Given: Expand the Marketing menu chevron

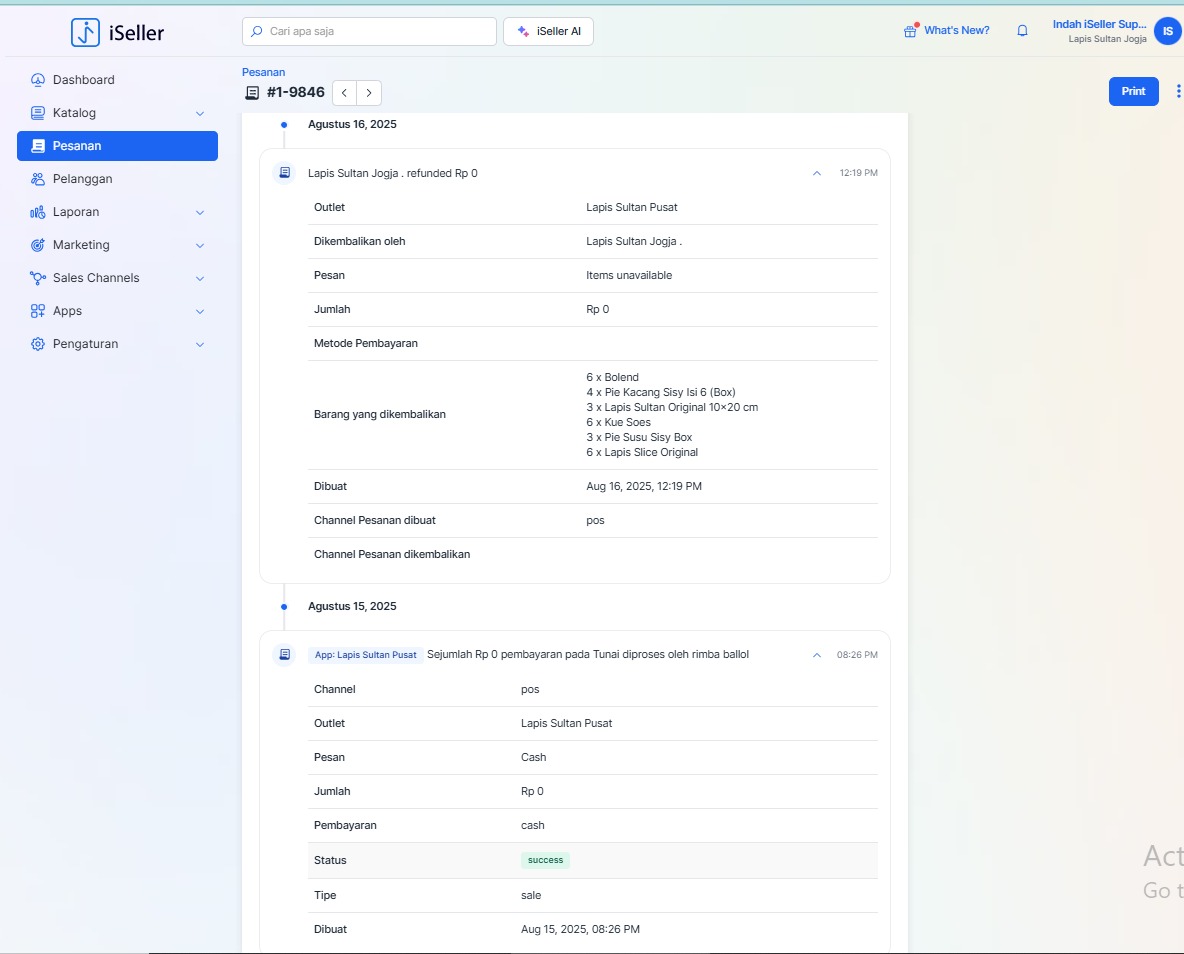Looking at the screenshot, I should click(x=200, y=245).
